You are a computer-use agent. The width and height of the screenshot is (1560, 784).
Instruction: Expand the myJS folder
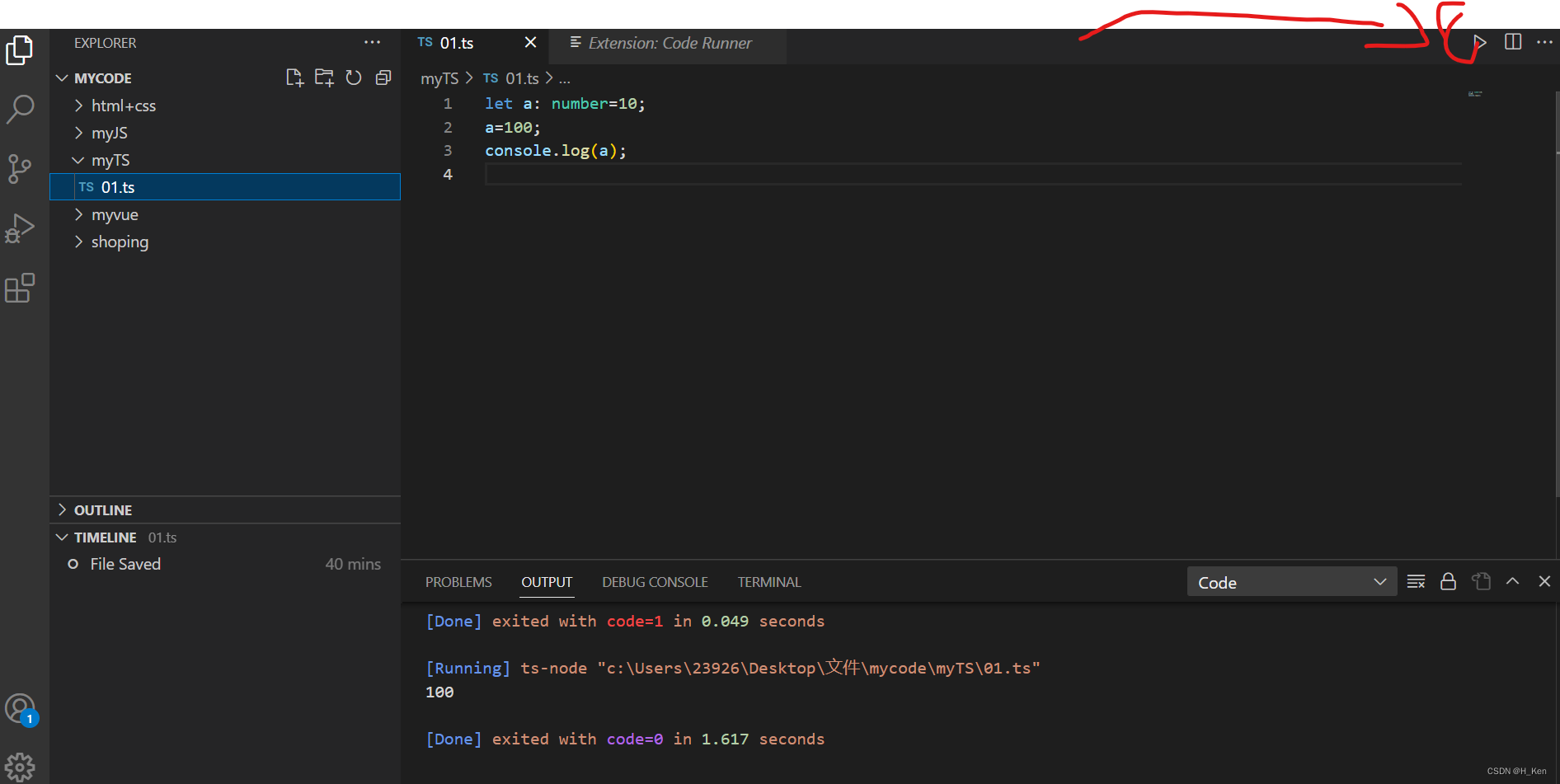225,133
